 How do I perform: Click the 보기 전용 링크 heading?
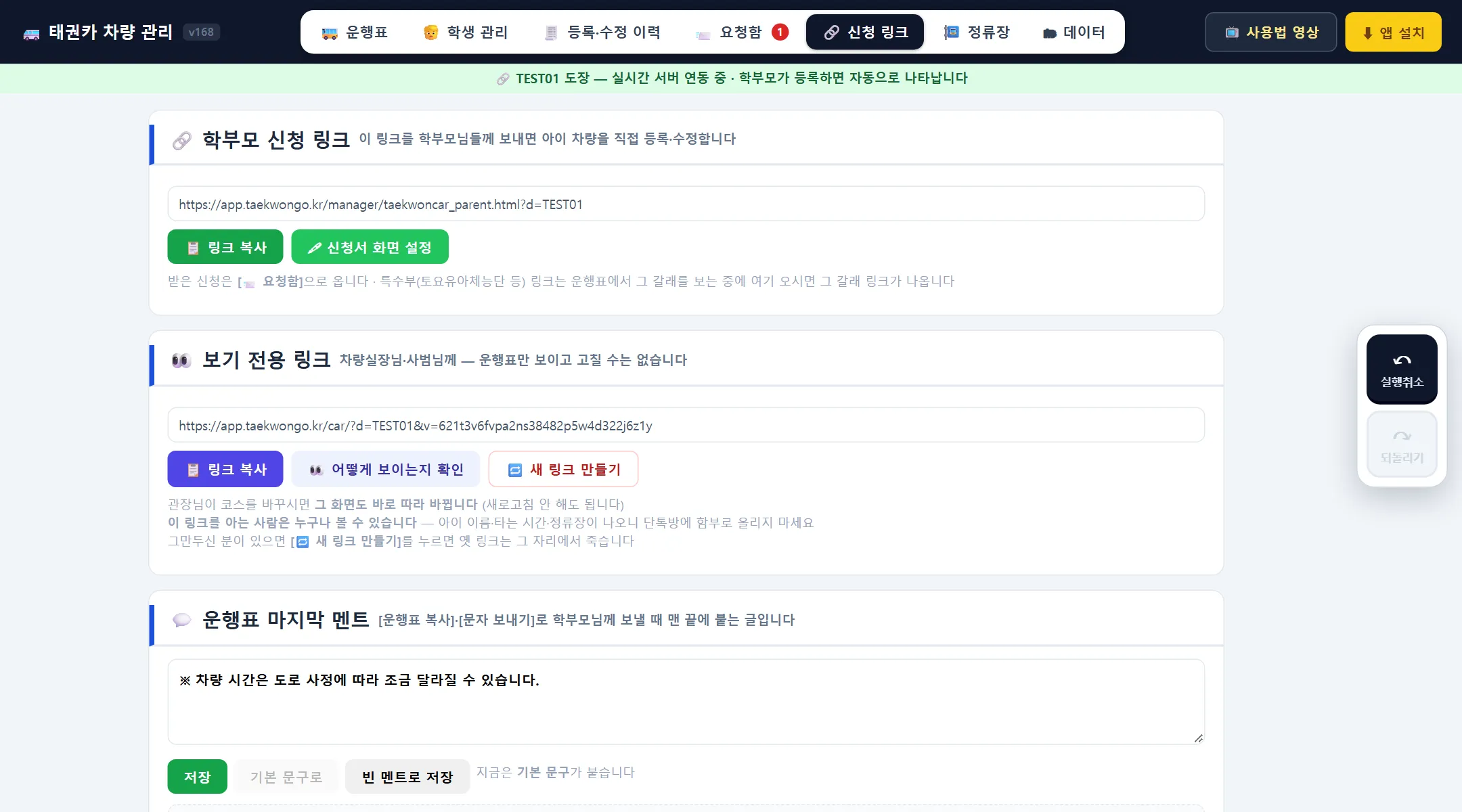tap(267, 360)
